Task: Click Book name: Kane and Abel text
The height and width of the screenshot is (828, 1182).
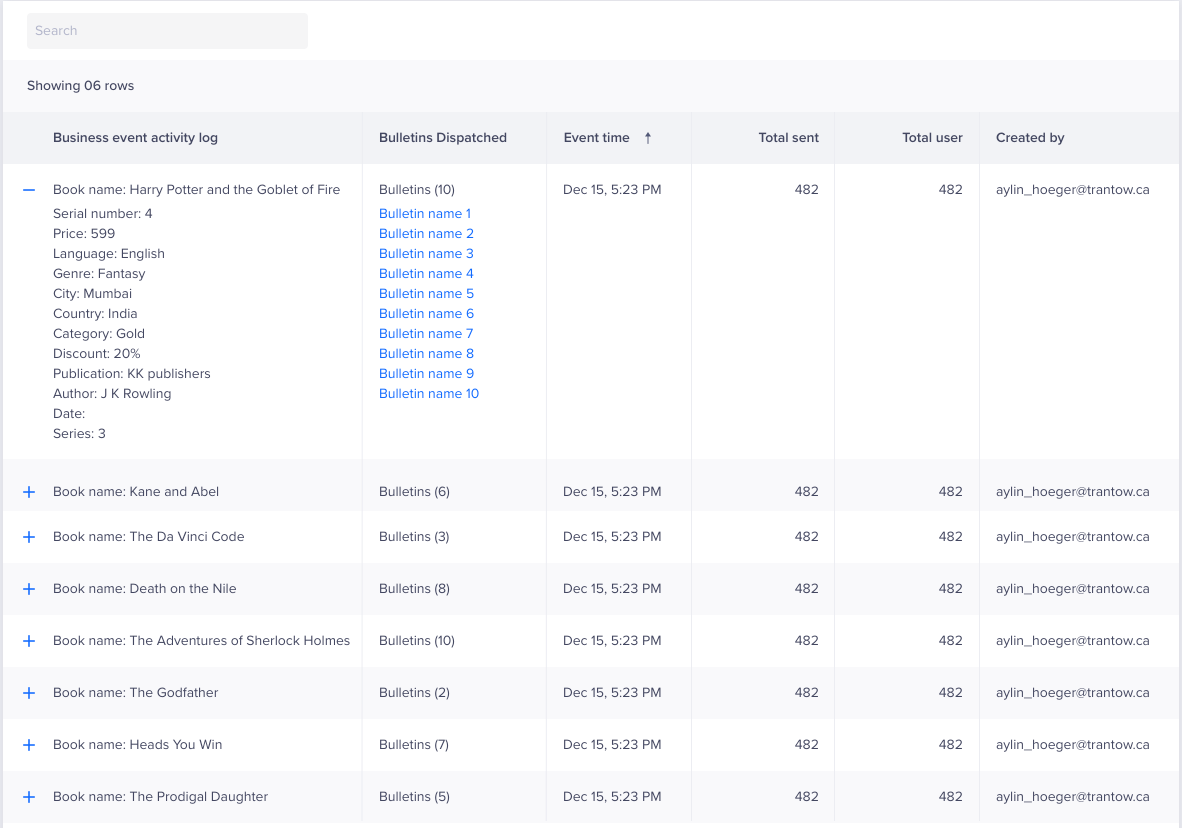Action: (136, 492)
